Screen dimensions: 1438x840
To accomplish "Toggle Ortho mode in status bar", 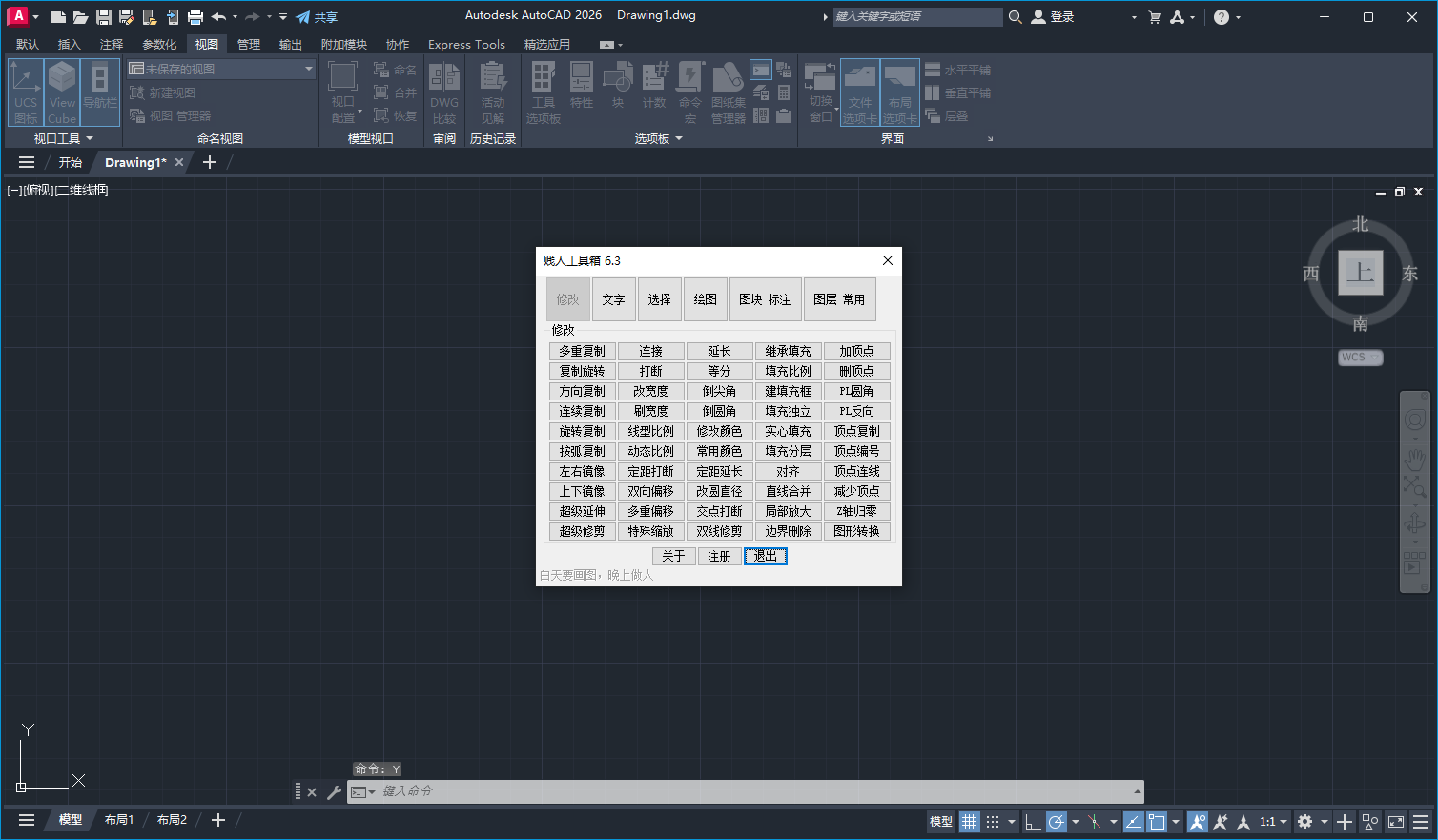I will (1033, 821).
